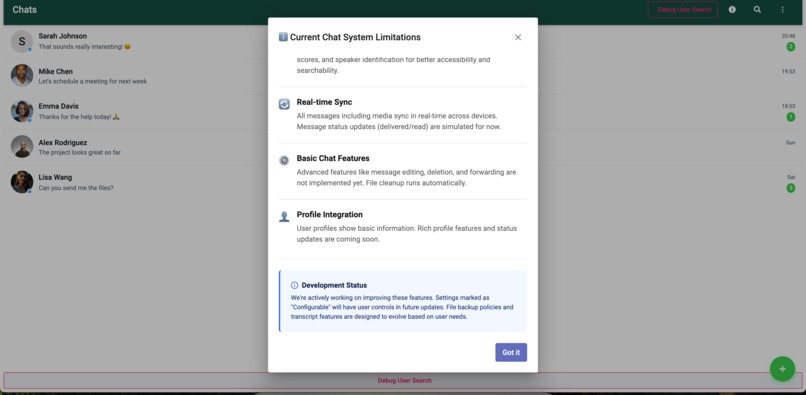Click the Real-time Sync heading

[324, 102]
